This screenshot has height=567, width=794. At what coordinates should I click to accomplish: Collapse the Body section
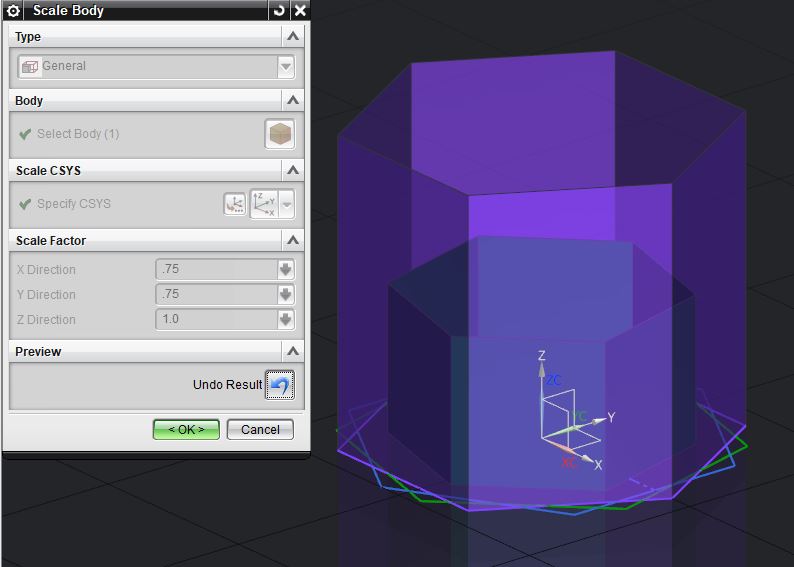pyautogui.click(x=293, y=100)
